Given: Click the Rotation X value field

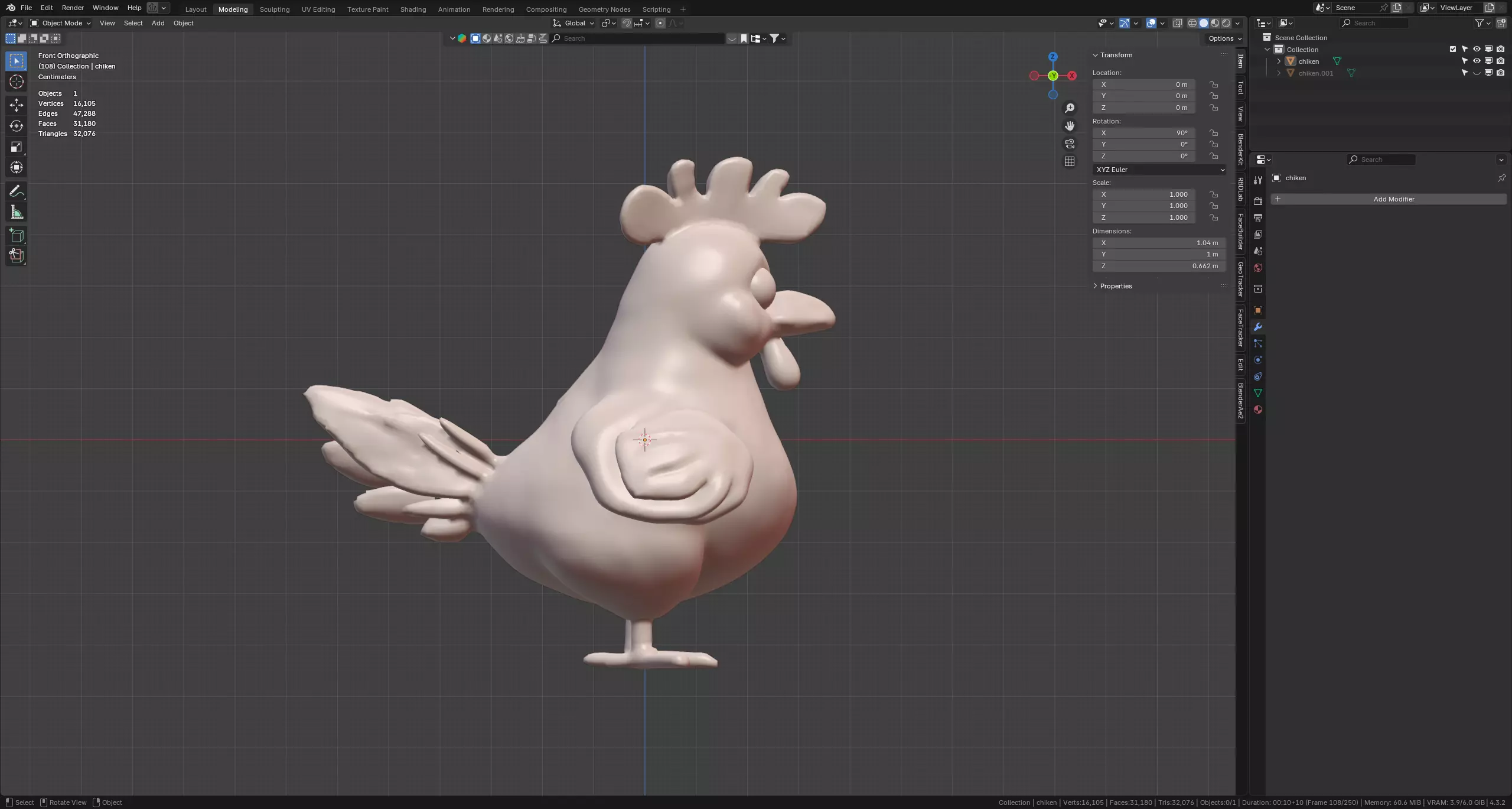Looking at the screenshot, I should pyautogui.click(x=1144, y=133).
